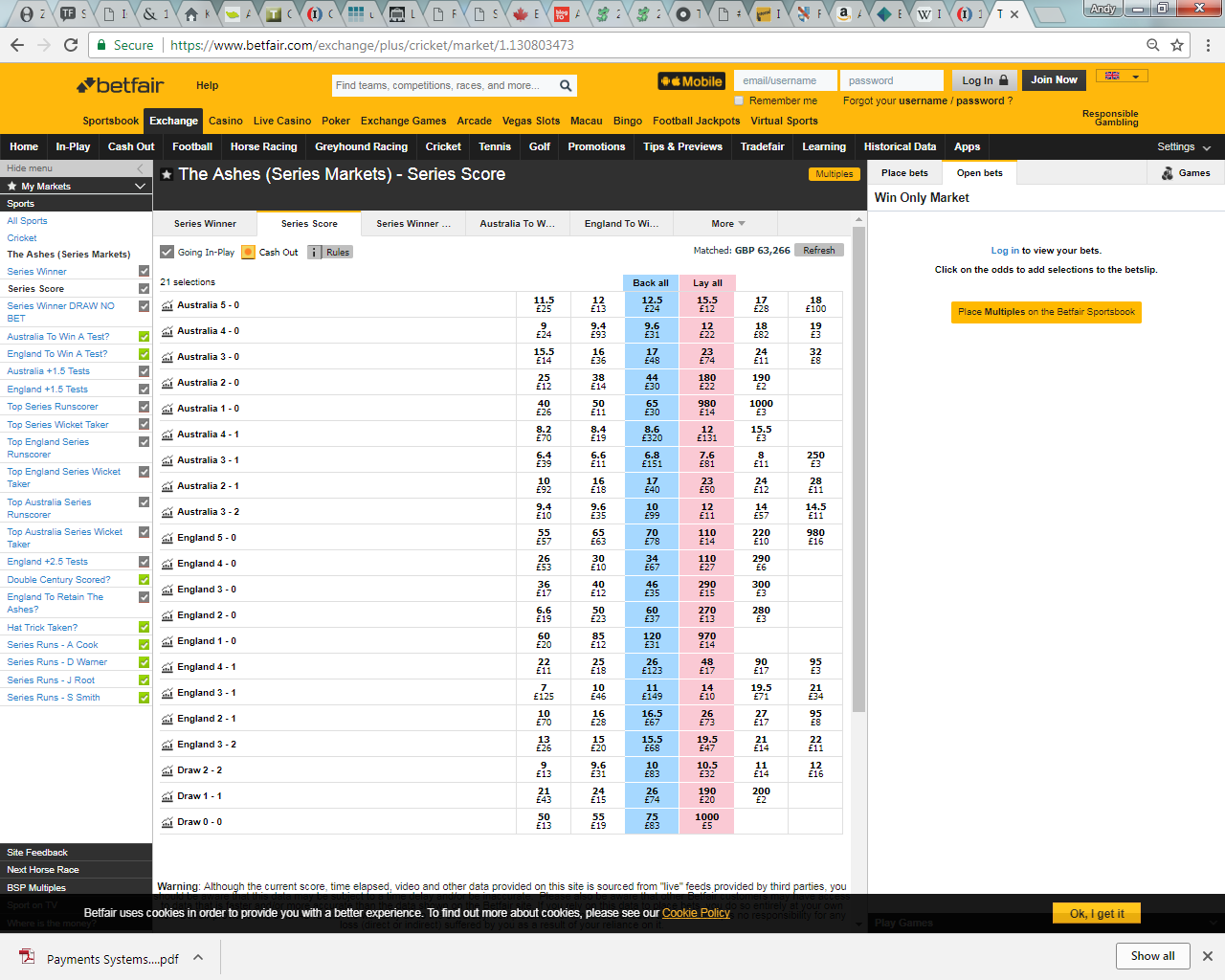This screenshot has width=1225, height=980.
Task: Click the password field
Action: point(892,81)
